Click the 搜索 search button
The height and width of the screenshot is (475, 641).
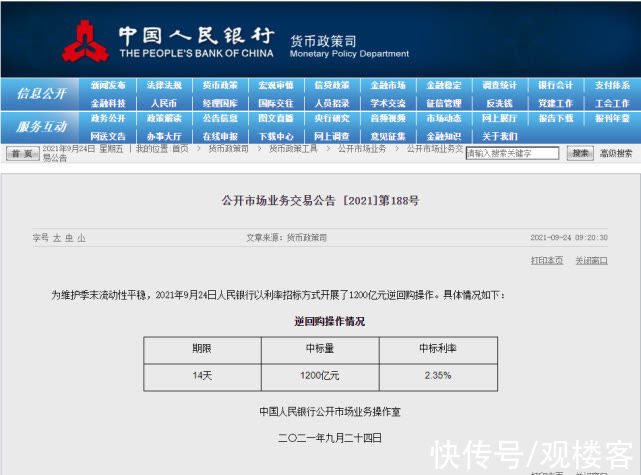(580, 153)
